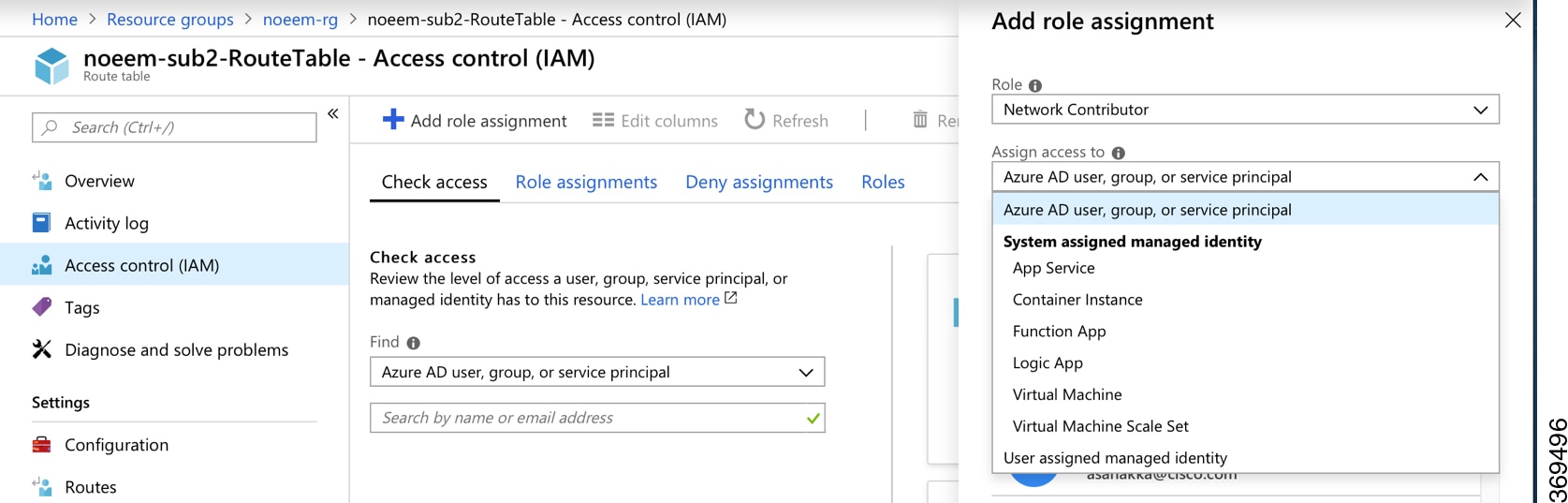Click Add role assignment toolbar button
This screenshot has height=503, width=1568.
tap(475, 120)
